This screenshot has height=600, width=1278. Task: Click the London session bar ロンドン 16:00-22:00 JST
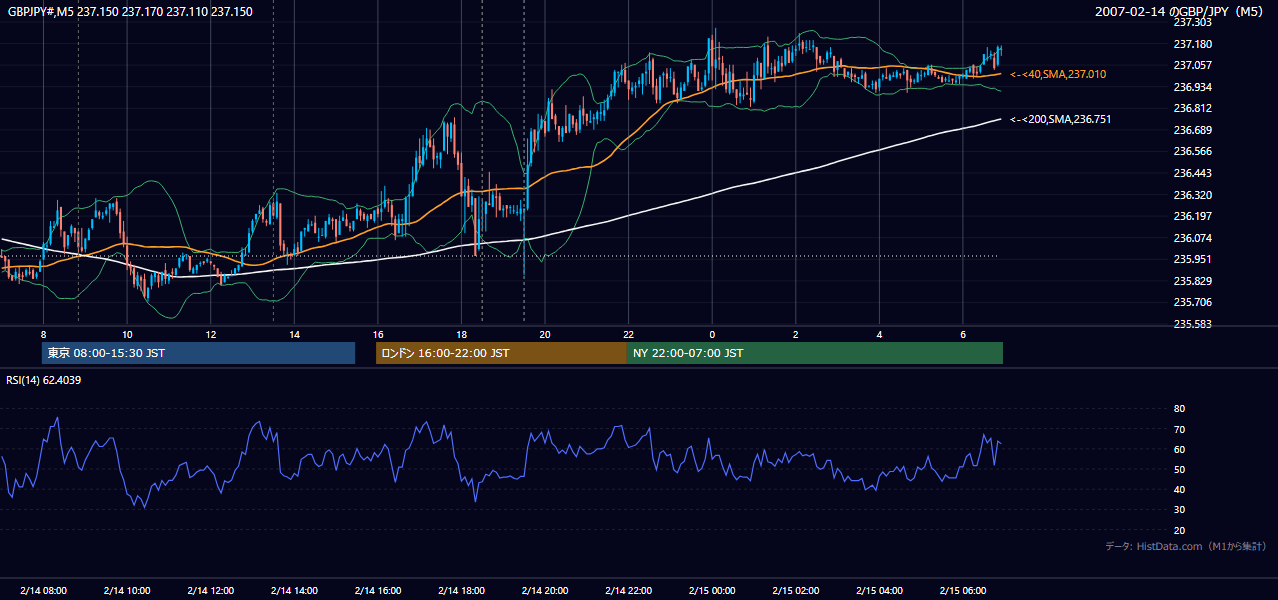(x=501, y=353)
